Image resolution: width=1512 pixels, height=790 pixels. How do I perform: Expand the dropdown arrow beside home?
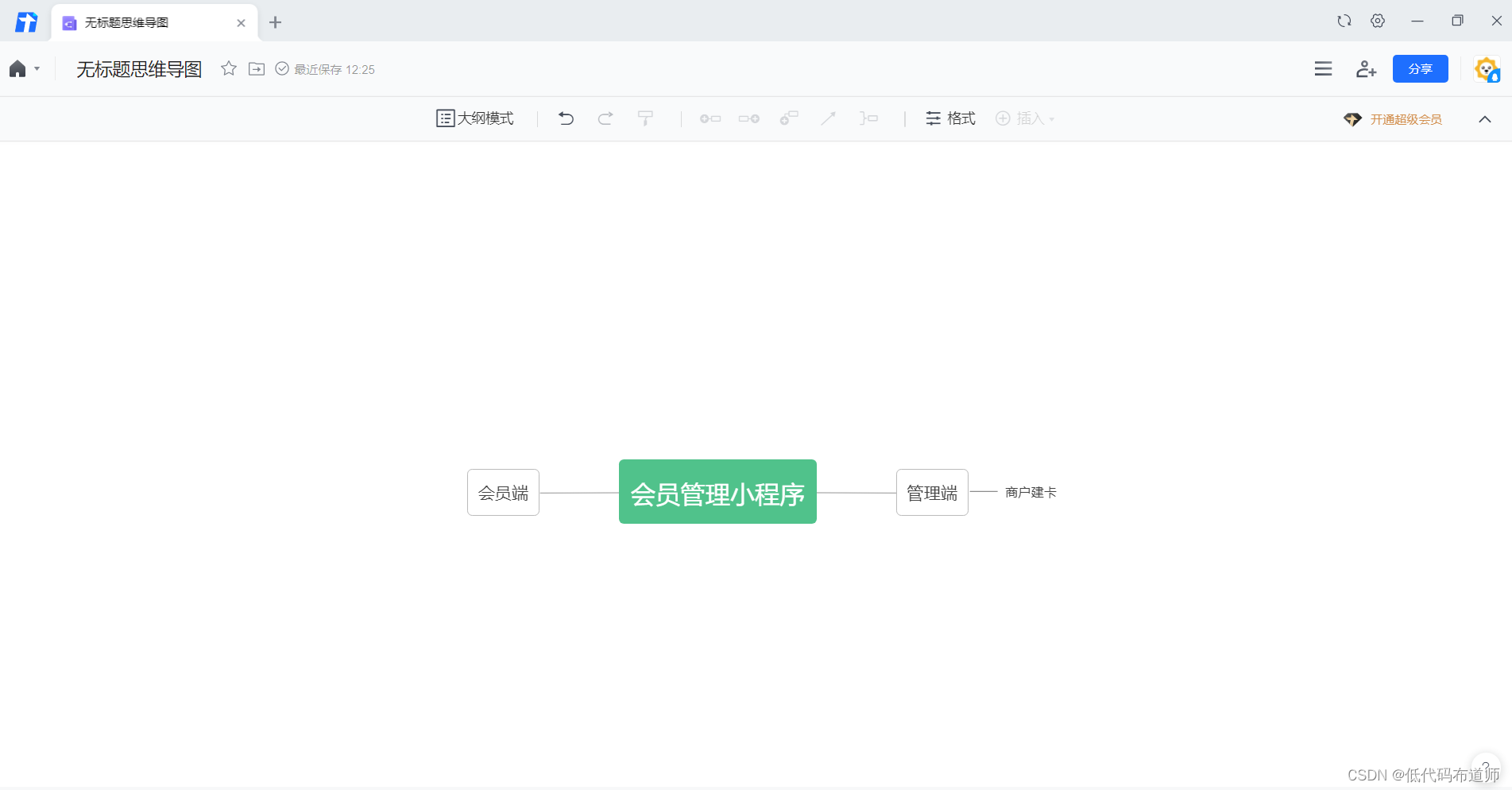pyautogui.click(x=37, y=69)
